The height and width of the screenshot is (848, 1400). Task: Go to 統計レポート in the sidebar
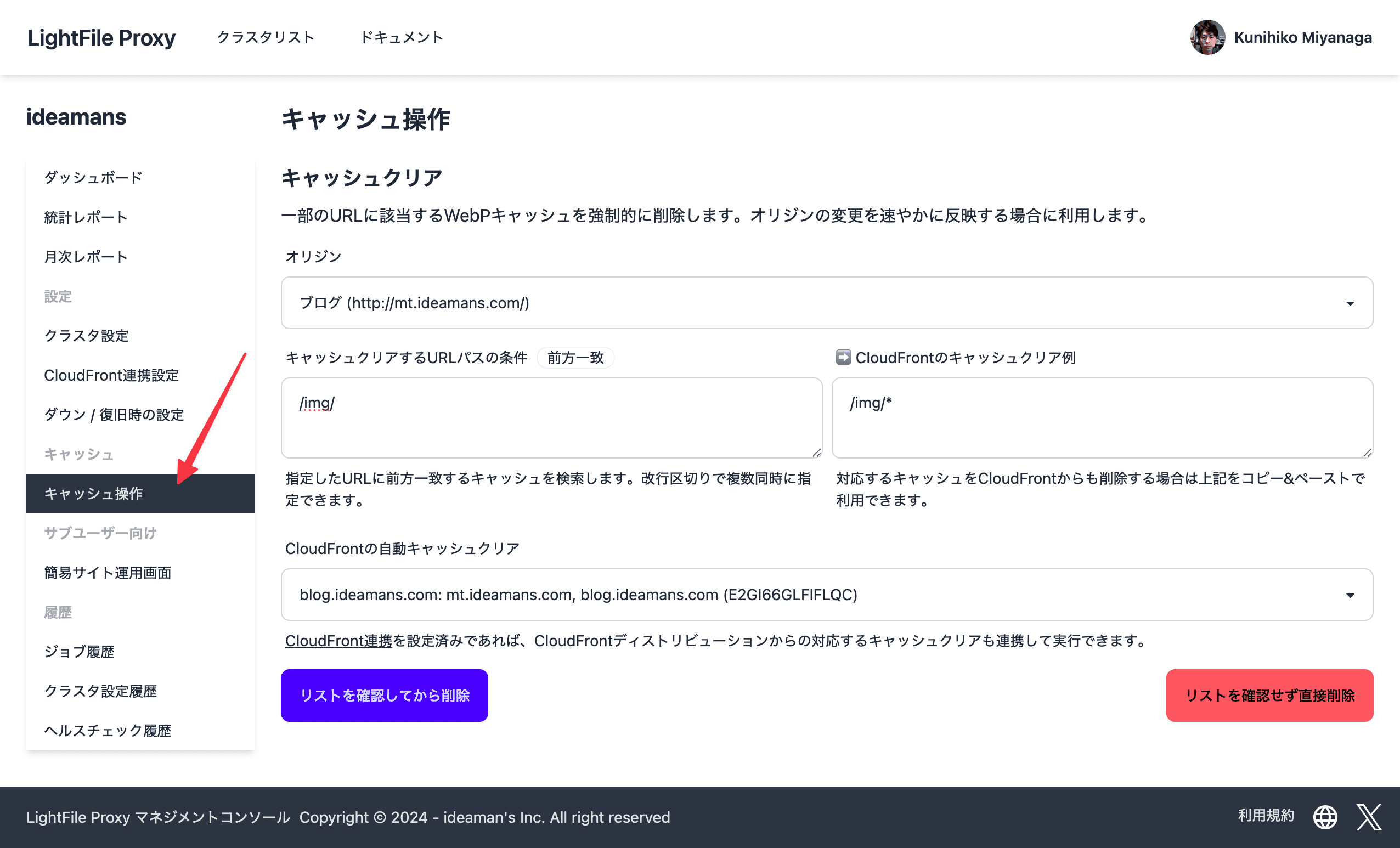click(86, 217)
